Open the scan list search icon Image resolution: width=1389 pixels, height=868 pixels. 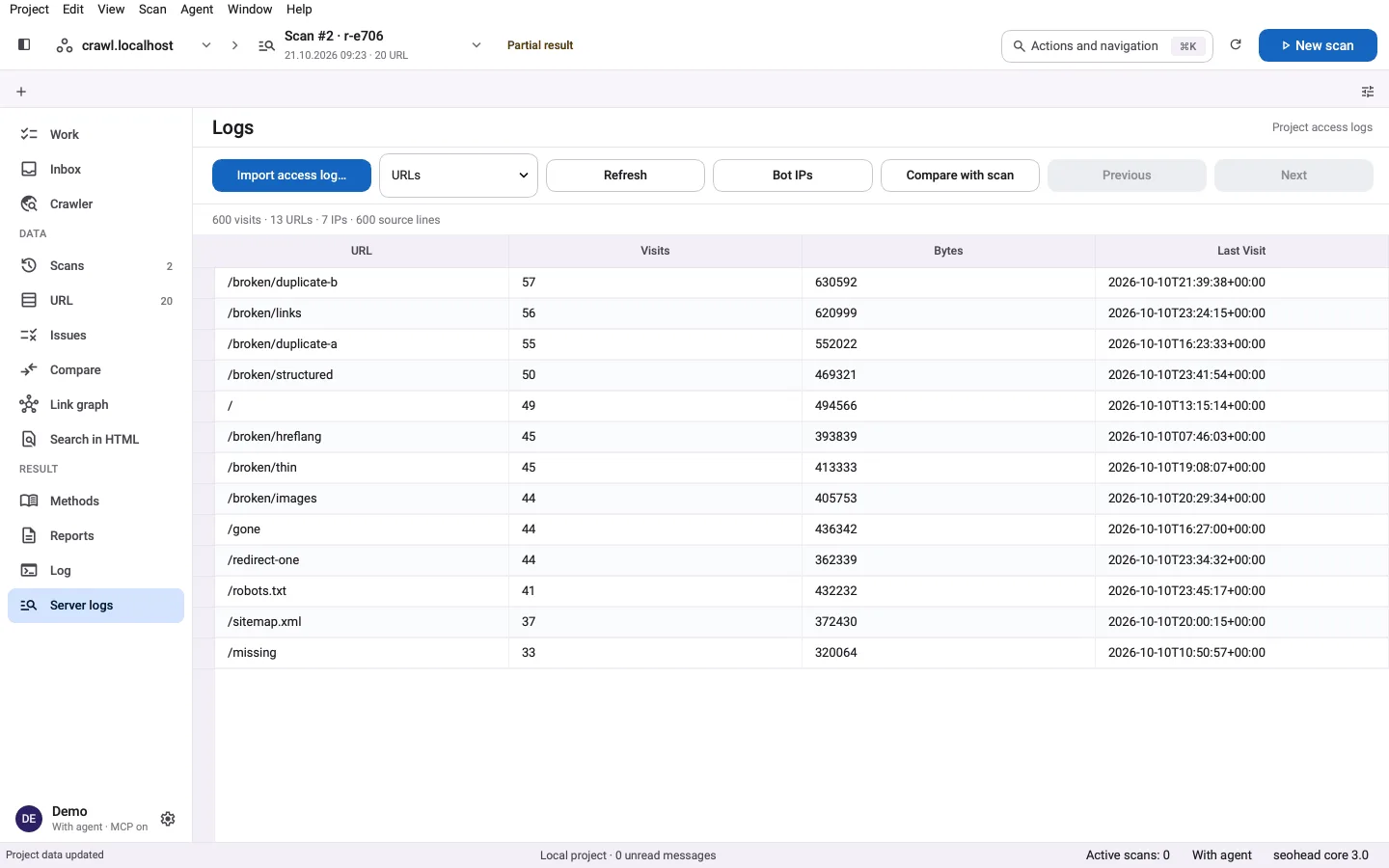[266, 45]
